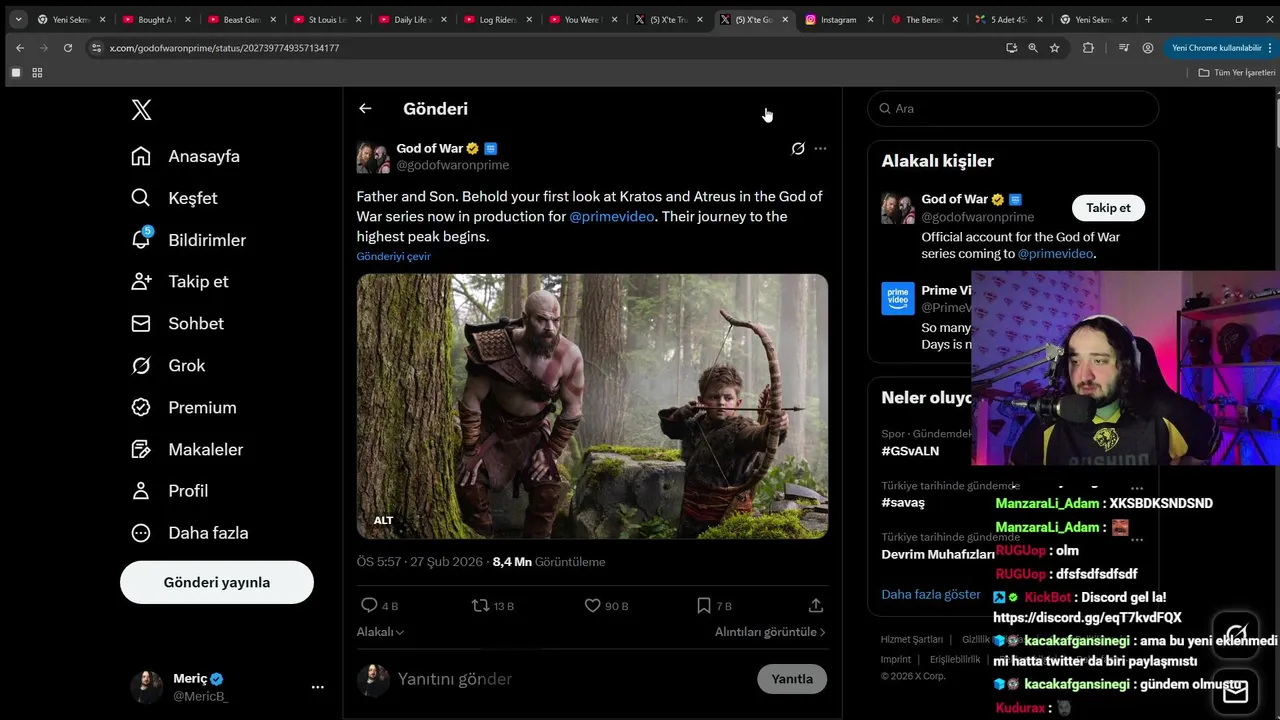Open the #savaş trending topic
The height and width of the screenshot is (720, 1280).
tap(903, 502)
